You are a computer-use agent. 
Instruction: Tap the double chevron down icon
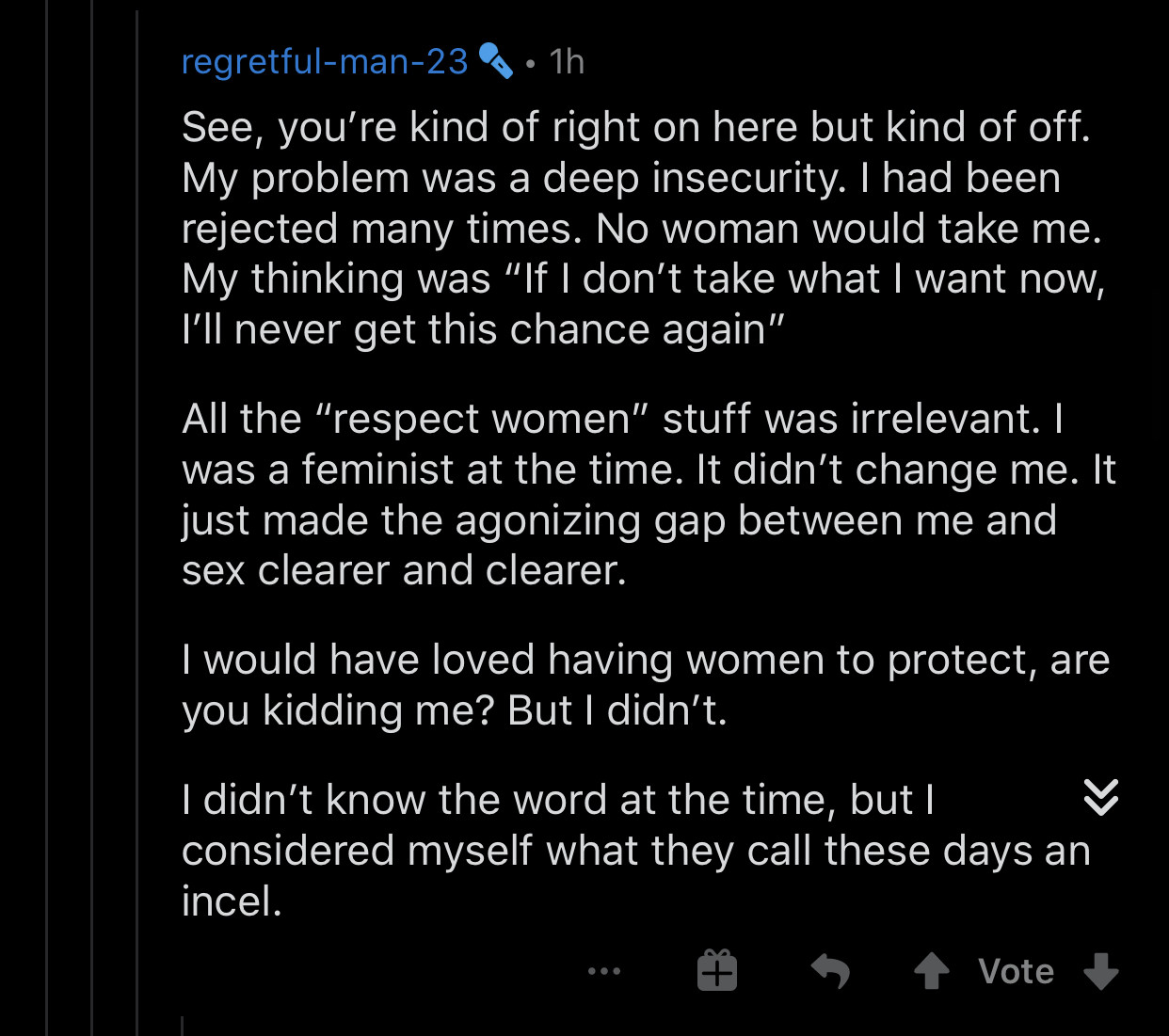tap(1100, 798)
